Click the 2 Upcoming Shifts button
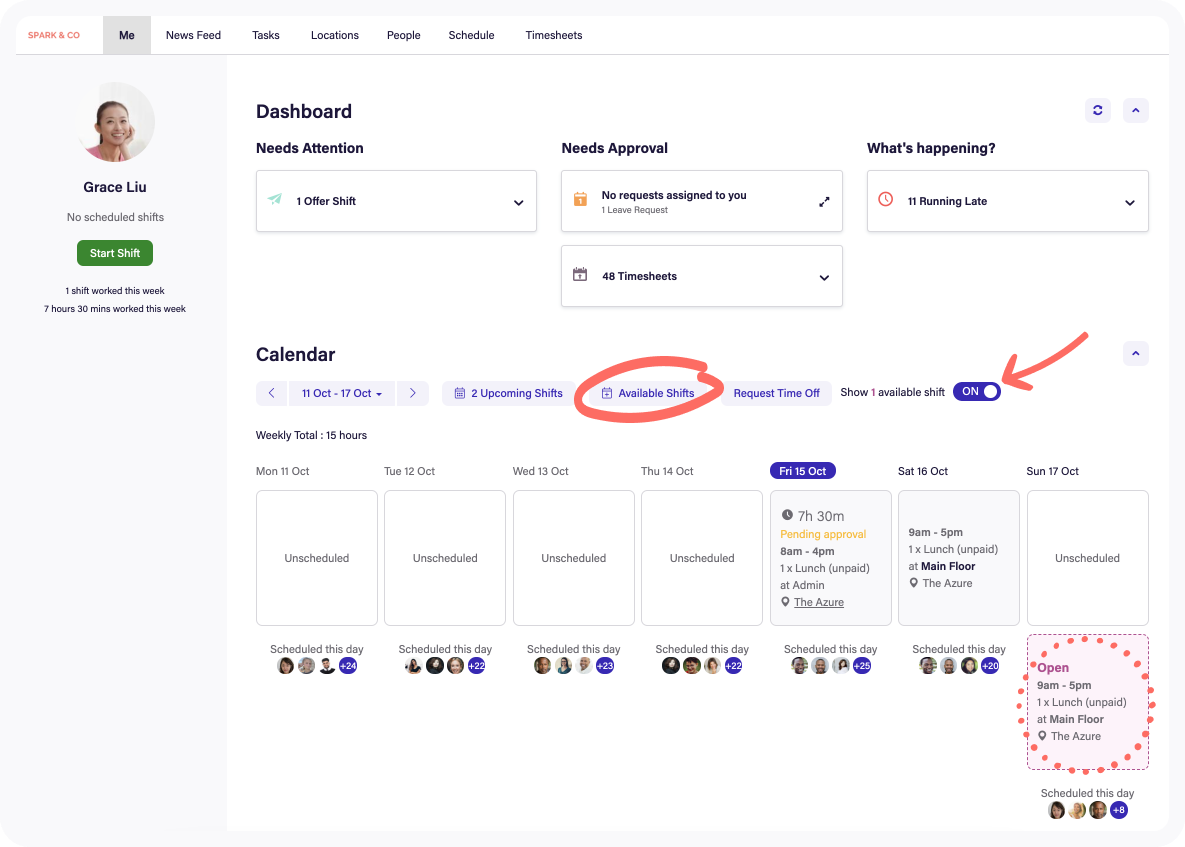Image resolution: width=1185 pixels, height=847 pixels. pyautogui.click(x=509, y=393)
